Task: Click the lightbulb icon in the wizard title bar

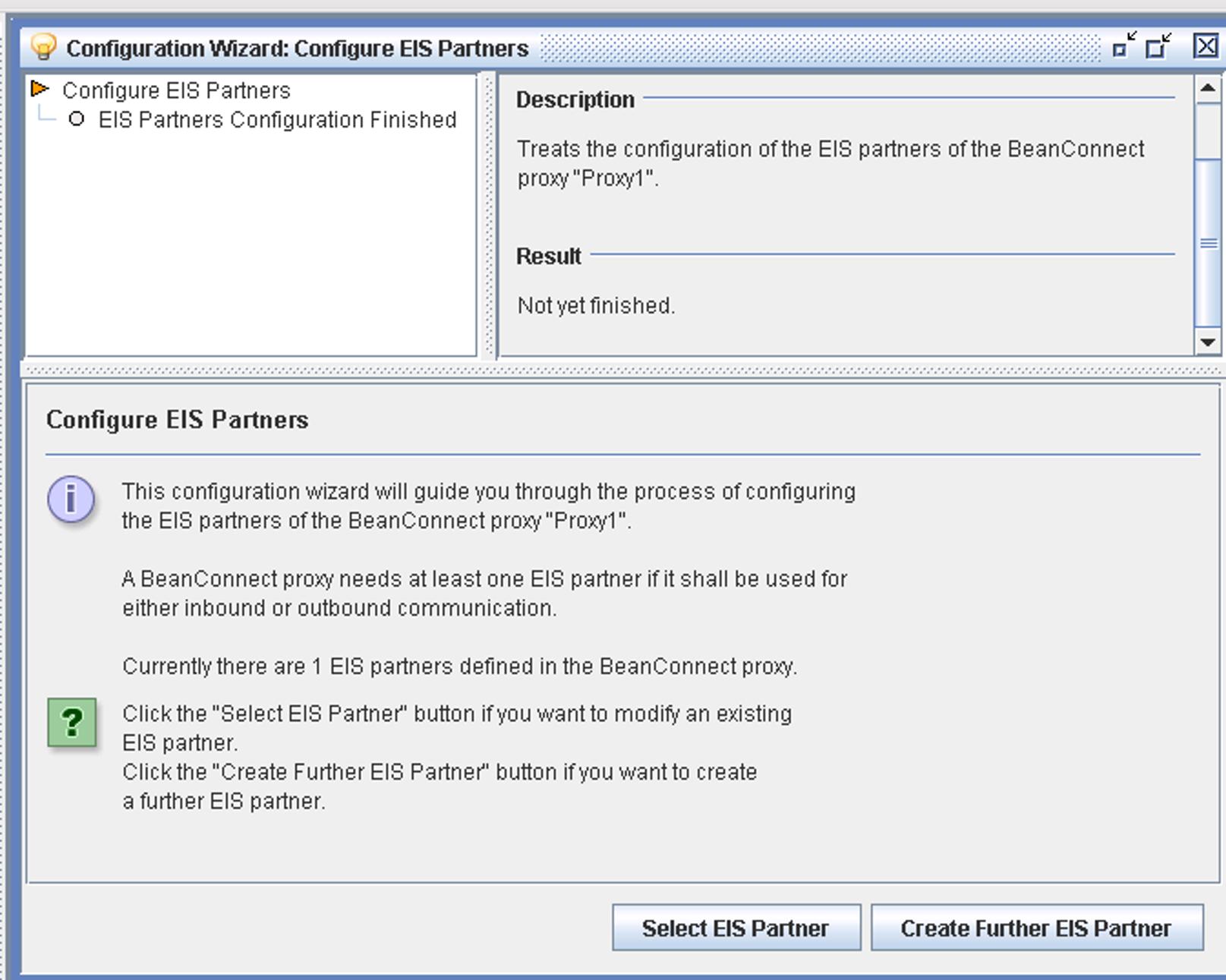Action: point(43,47)
